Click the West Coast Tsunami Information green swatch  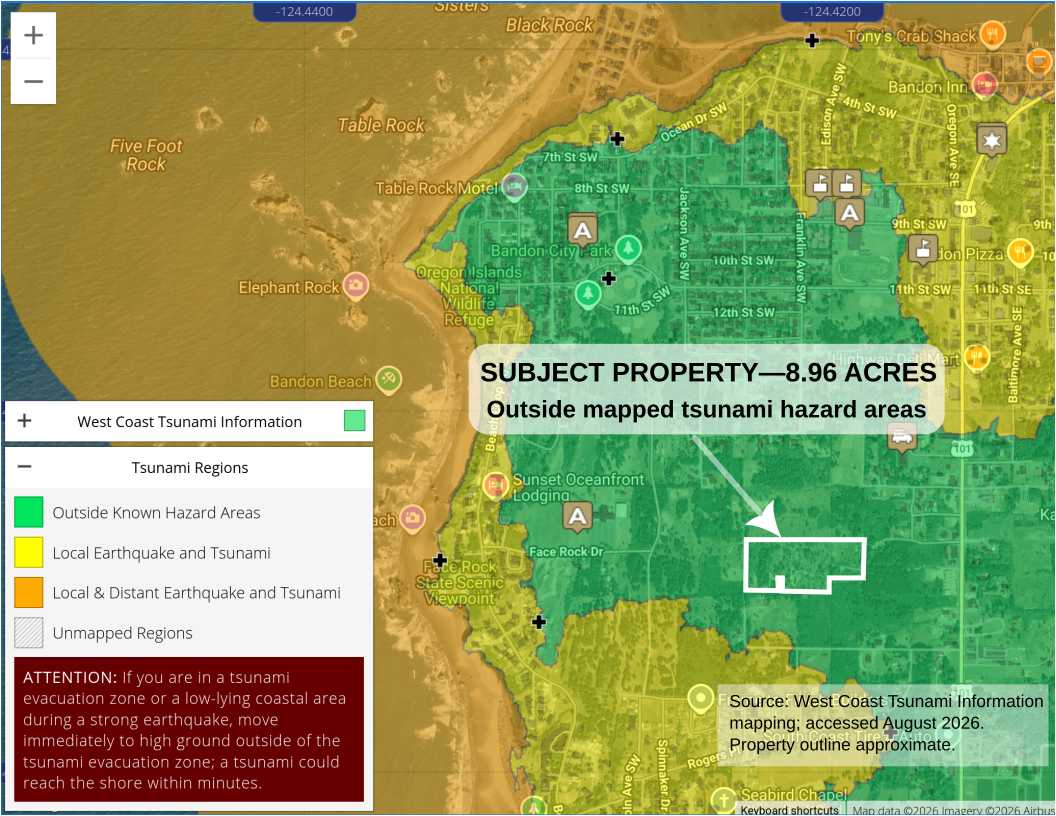354,421
